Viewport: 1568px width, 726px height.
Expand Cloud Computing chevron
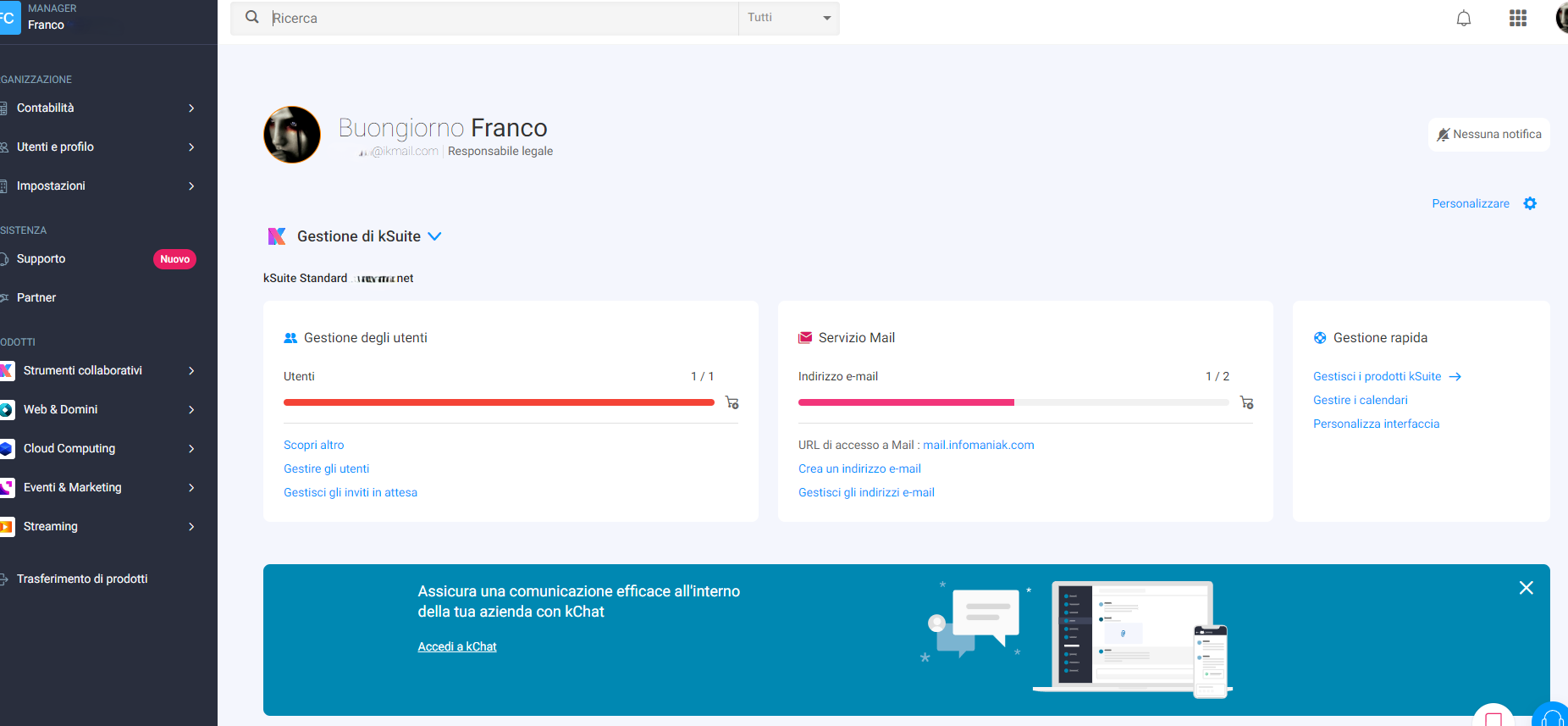pos(191,448)
